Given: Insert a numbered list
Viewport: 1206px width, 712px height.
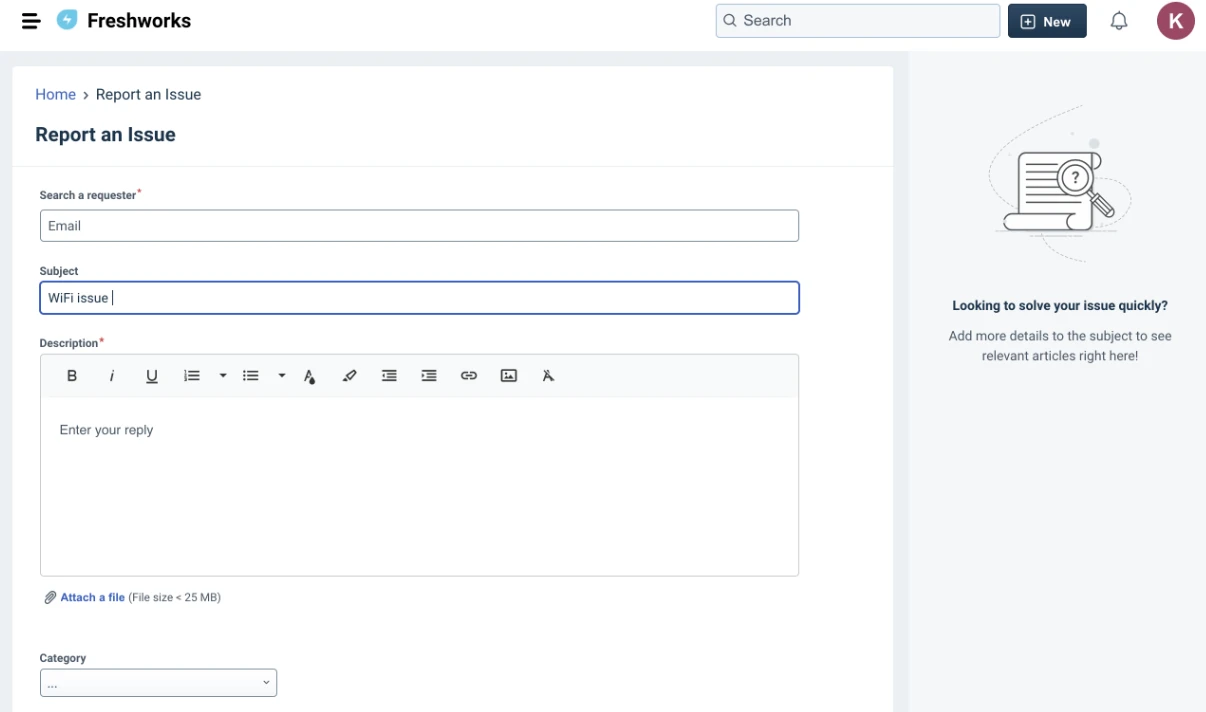Looking at the screenshot, I should click(192, 376).
